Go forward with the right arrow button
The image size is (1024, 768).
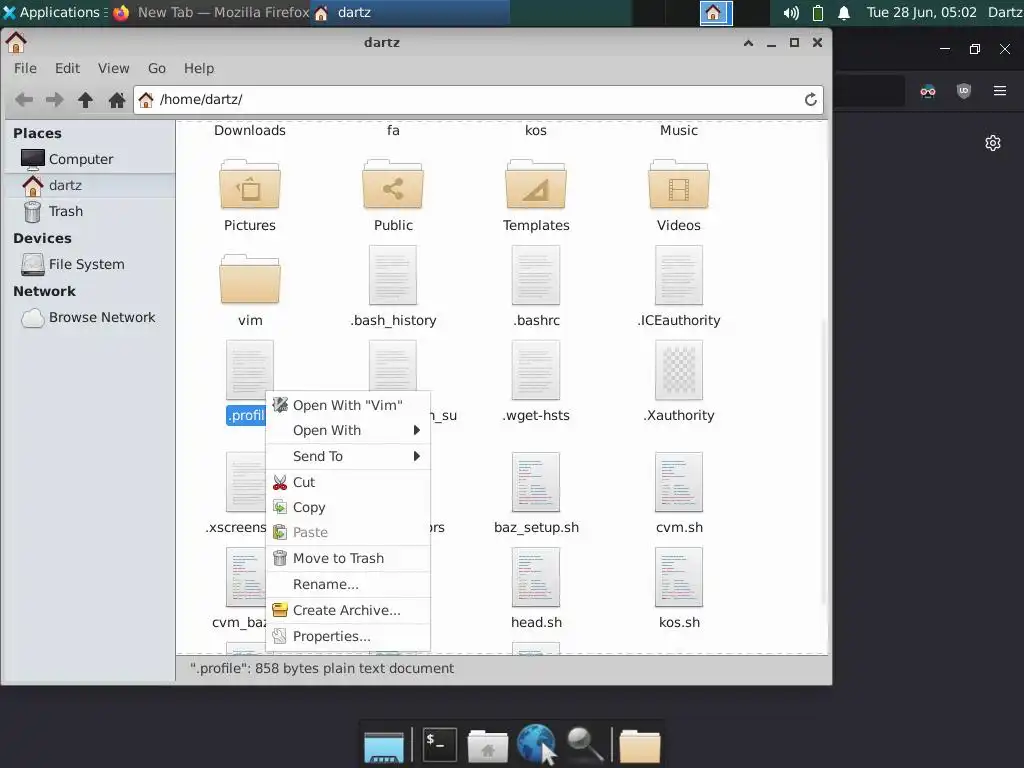click(55, 100)
